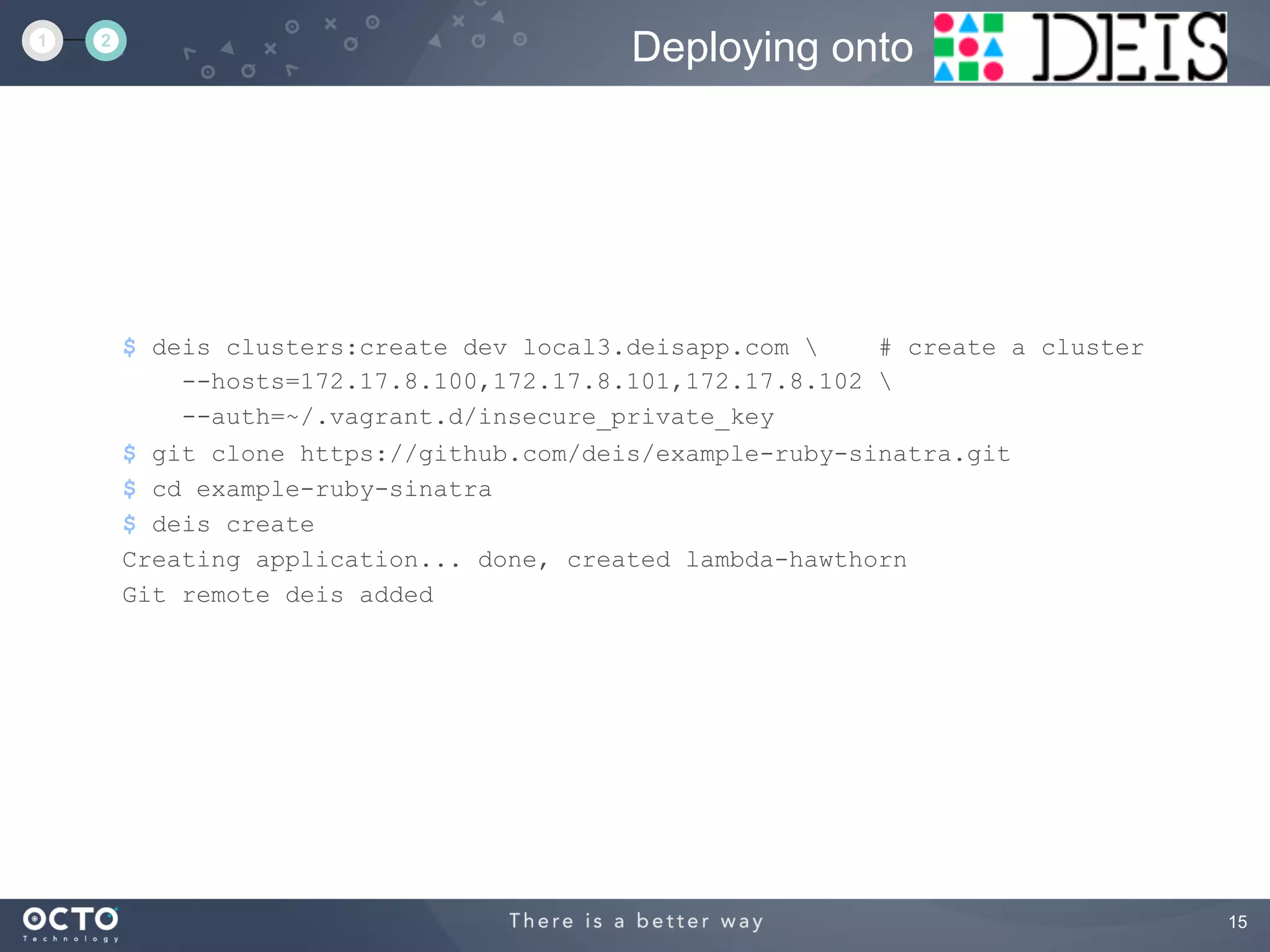Click the $ prompt before 'deis clusters:create'

click(129, 347)
